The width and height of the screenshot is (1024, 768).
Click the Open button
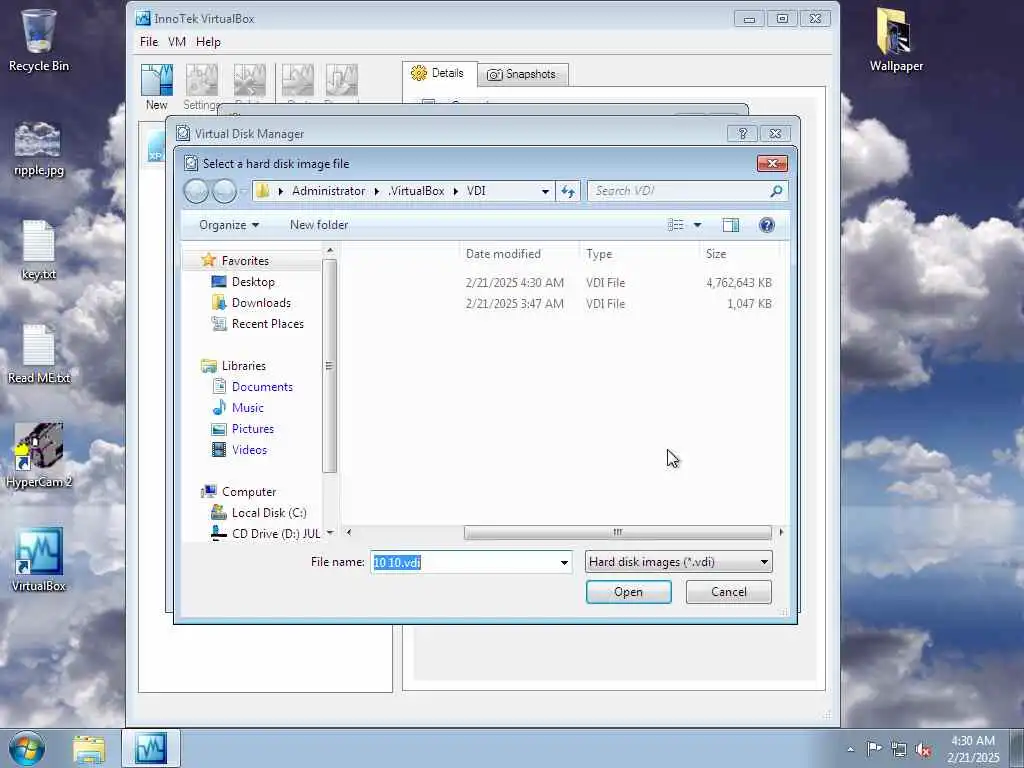point(628,592)
